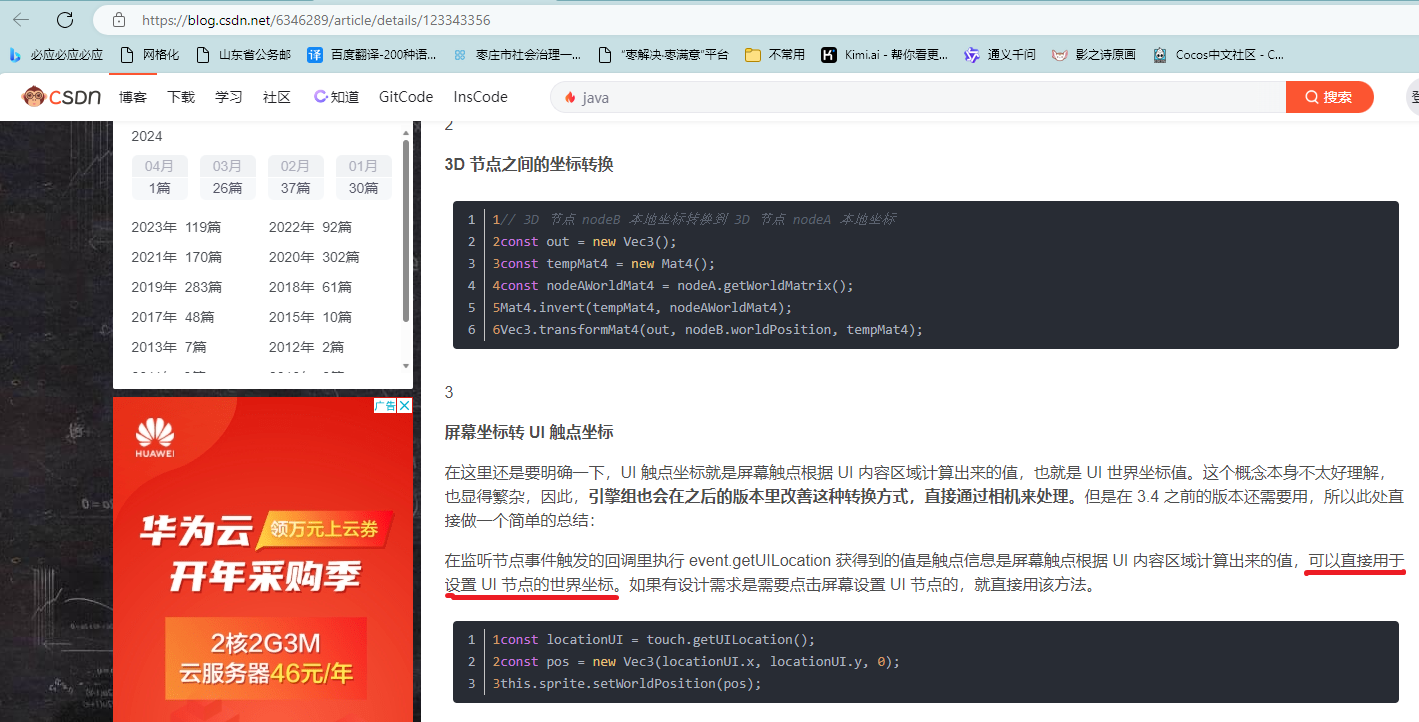The height and width of the screenshot is (722, 1419).
Task: Open the 百度翻译 bookmark
Action: (372, 55)
